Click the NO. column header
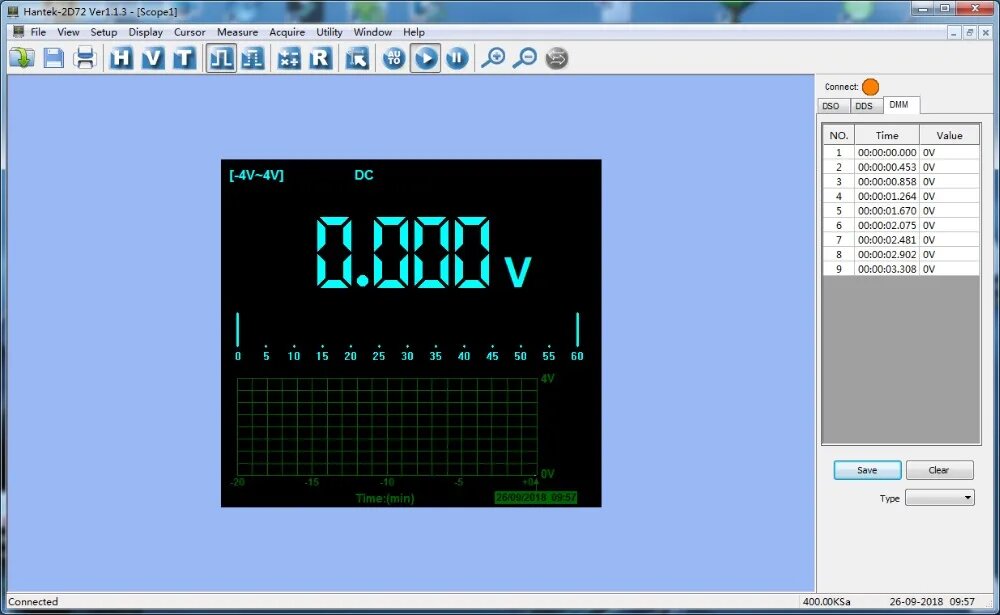This screenshot has height=615, width=1000. click(x=839, y=135)
